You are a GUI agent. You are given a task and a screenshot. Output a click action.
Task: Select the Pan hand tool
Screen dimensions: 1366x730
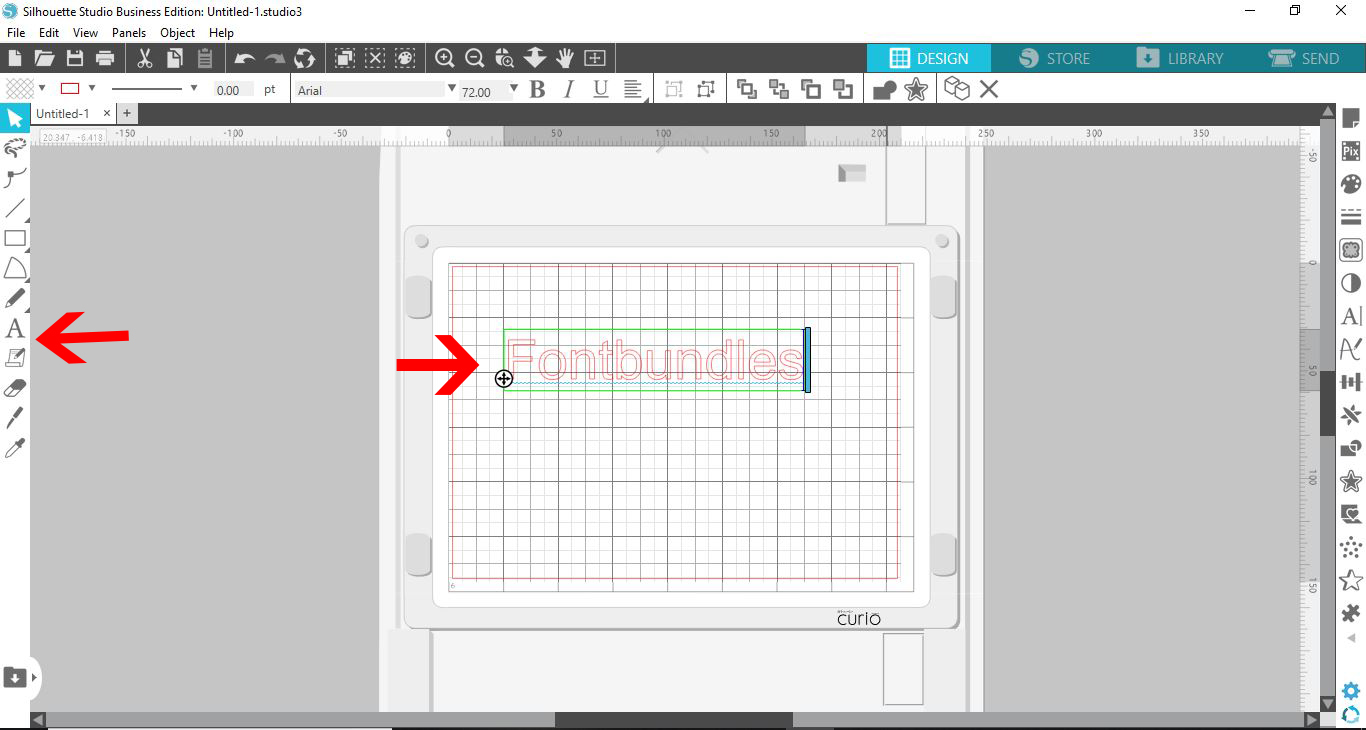coord(565,58)
